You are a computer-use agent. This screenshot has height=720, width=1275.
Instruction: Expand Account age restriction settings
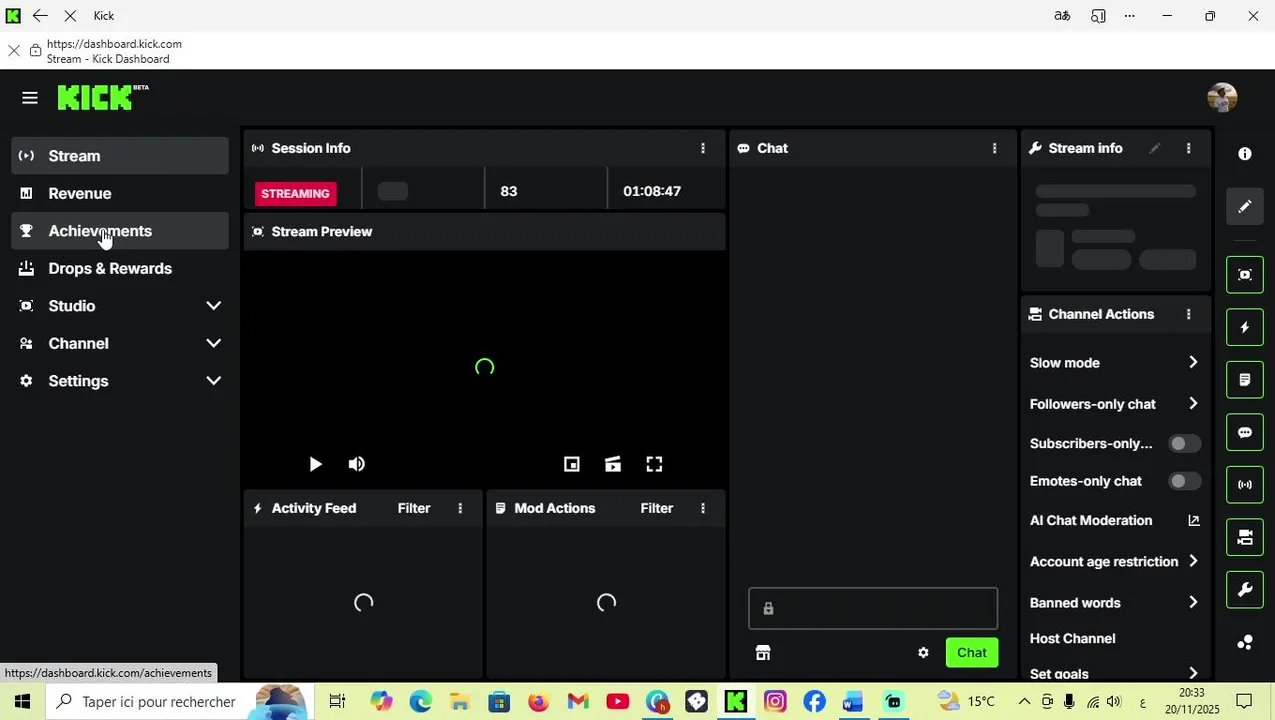pos(1115,562)
